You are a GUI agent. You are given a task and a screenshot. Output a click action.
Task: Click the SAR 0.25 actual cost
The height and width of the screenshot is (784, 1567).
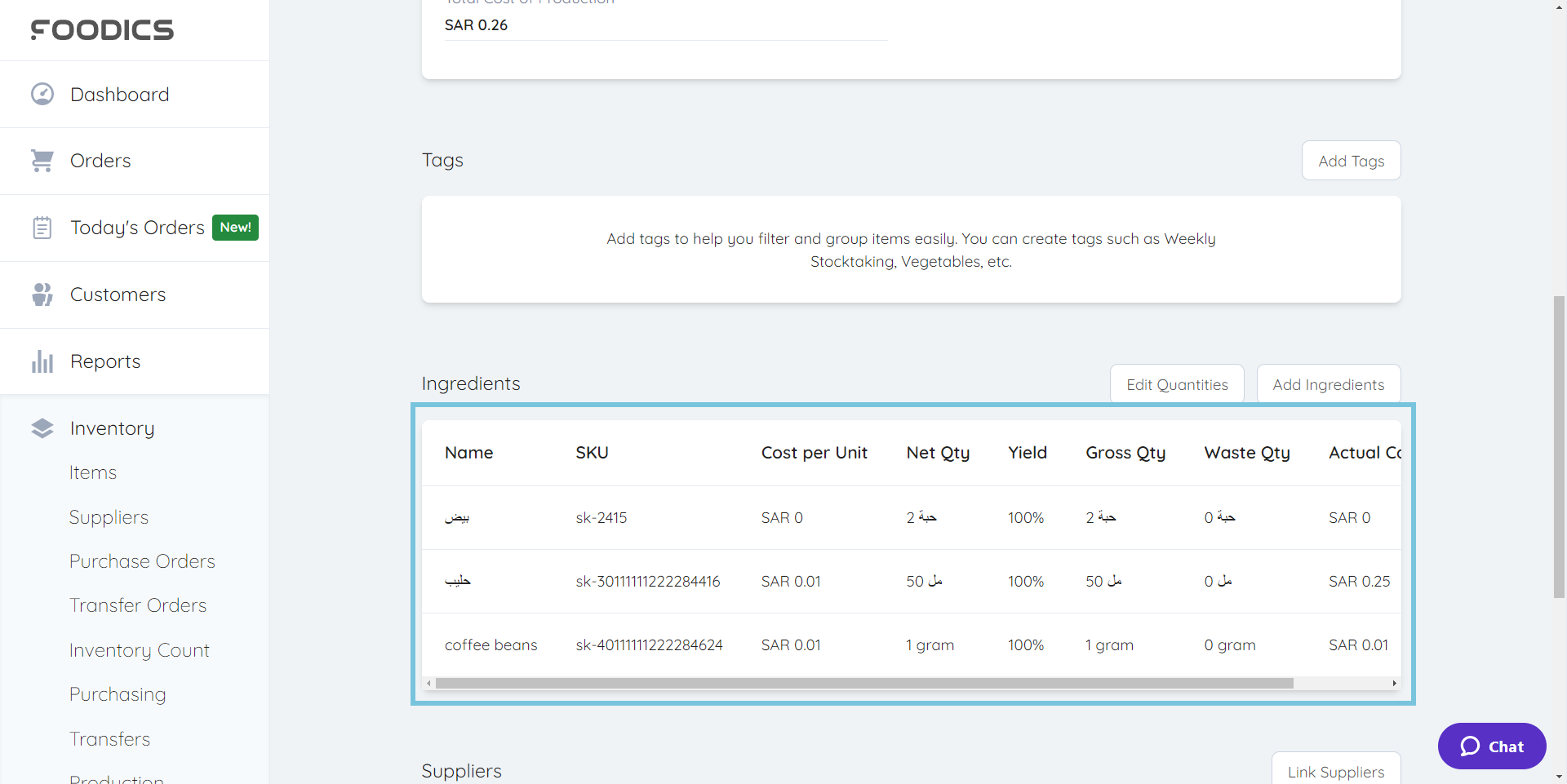[x=1359, y=582]
